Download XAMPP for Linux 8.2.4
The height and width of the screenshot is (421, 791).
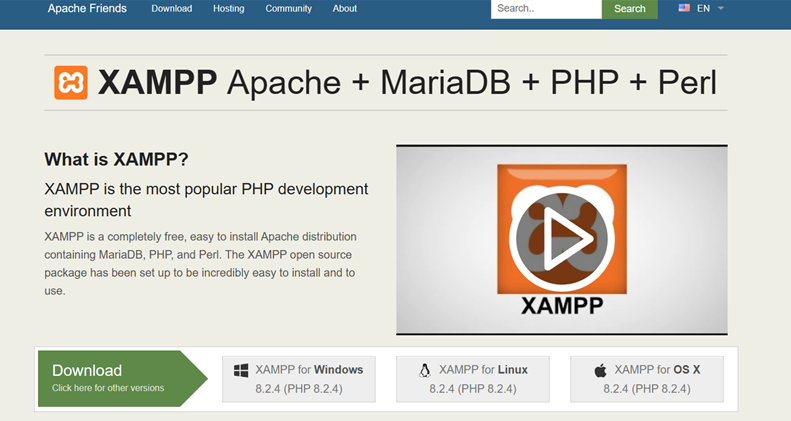473,379
